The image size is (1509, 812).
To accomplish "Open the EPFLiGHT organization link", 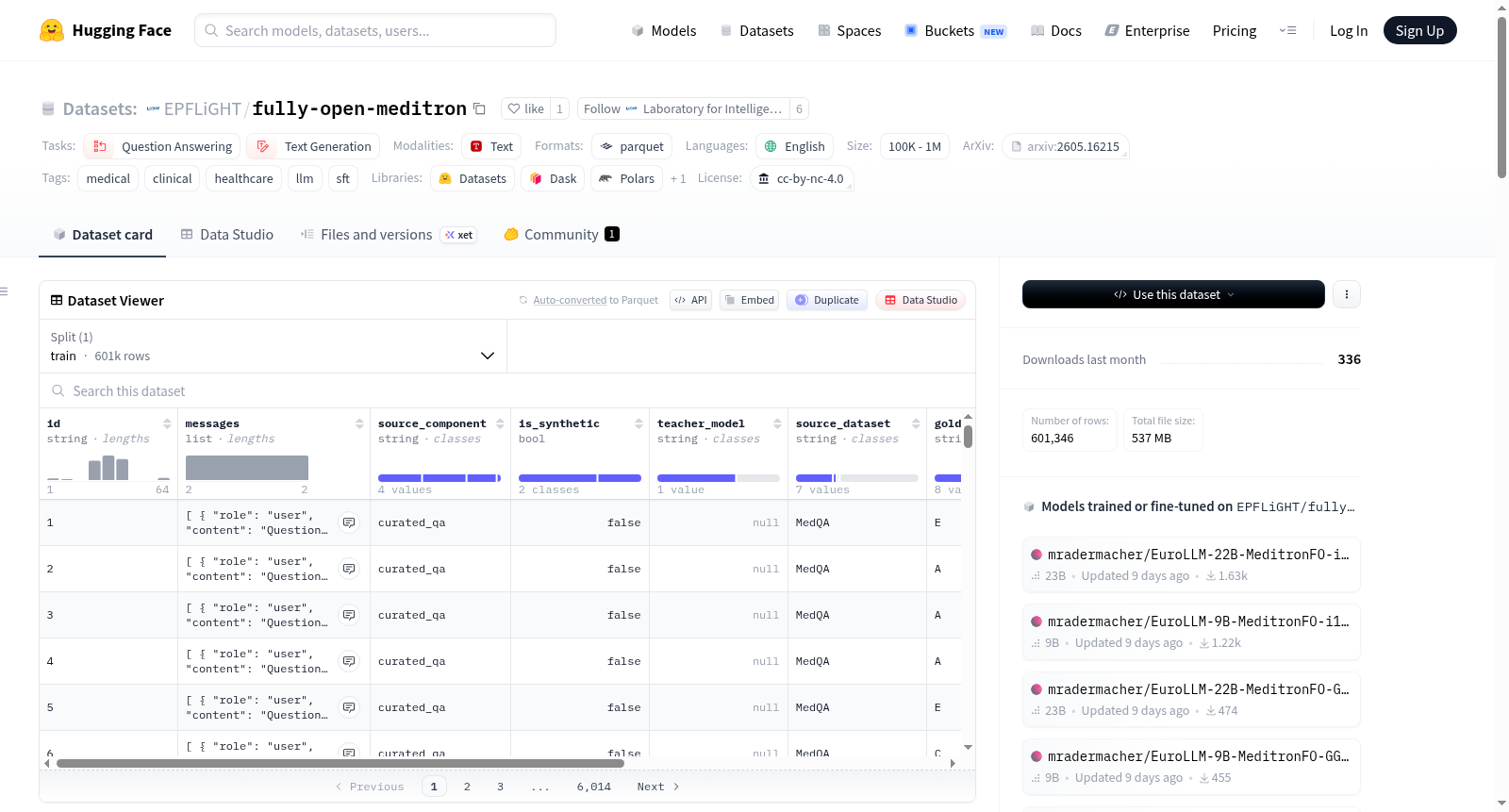I will pos(202,108).
